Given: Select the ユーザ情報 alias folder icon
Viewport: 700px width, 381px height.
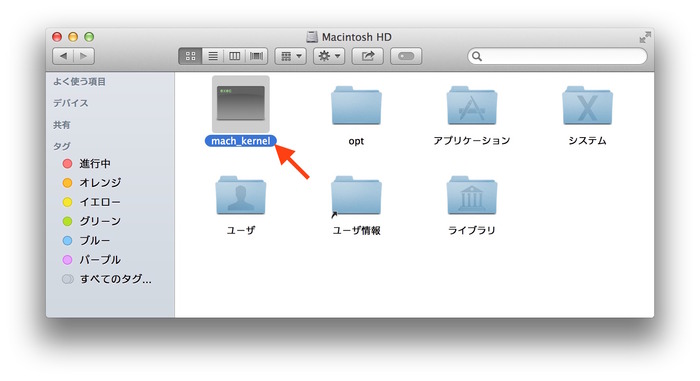Looking at the screenshot, I should [x=356, y=196].
